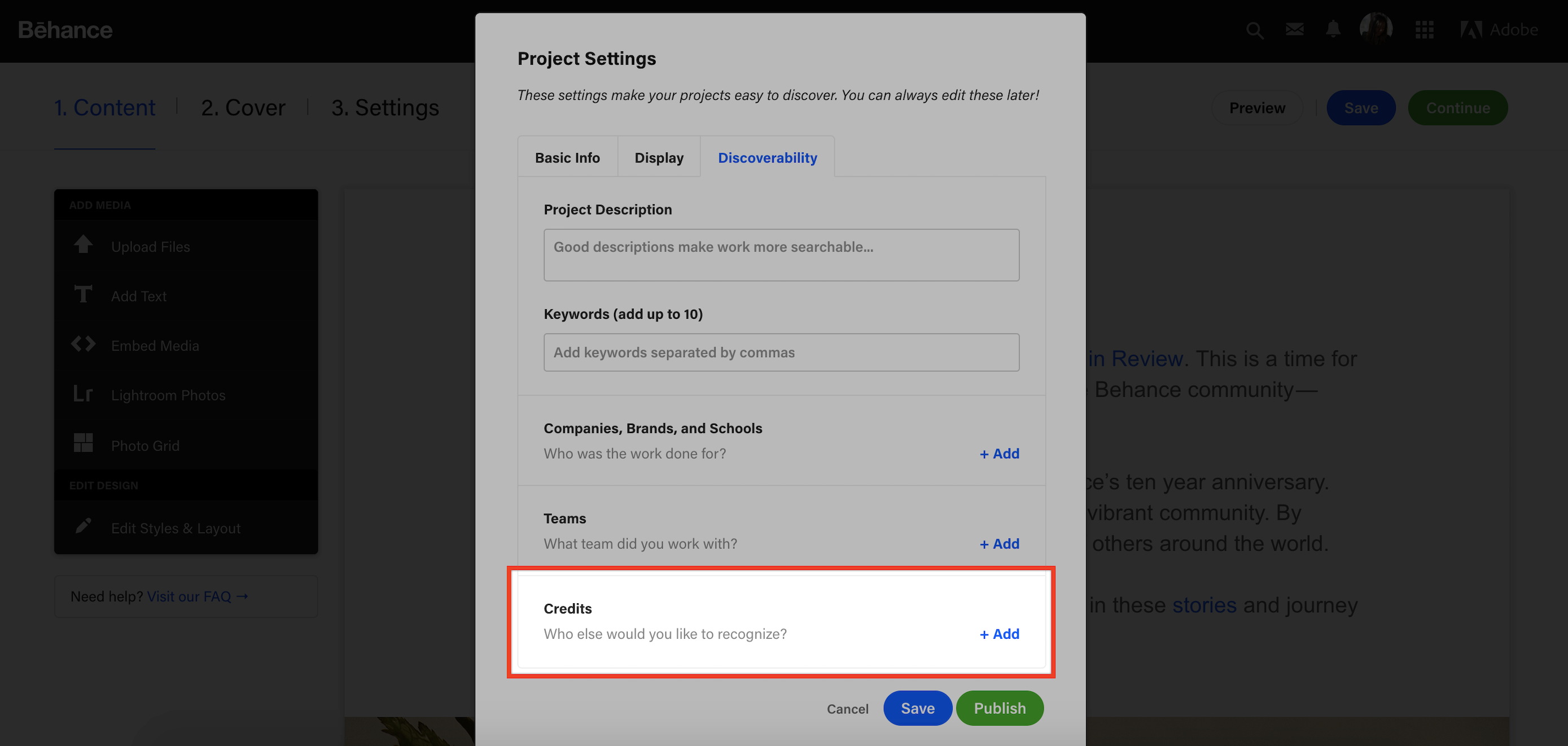
Task: Click the Lightroom Photos Lr icon
Action: (84, 394)
